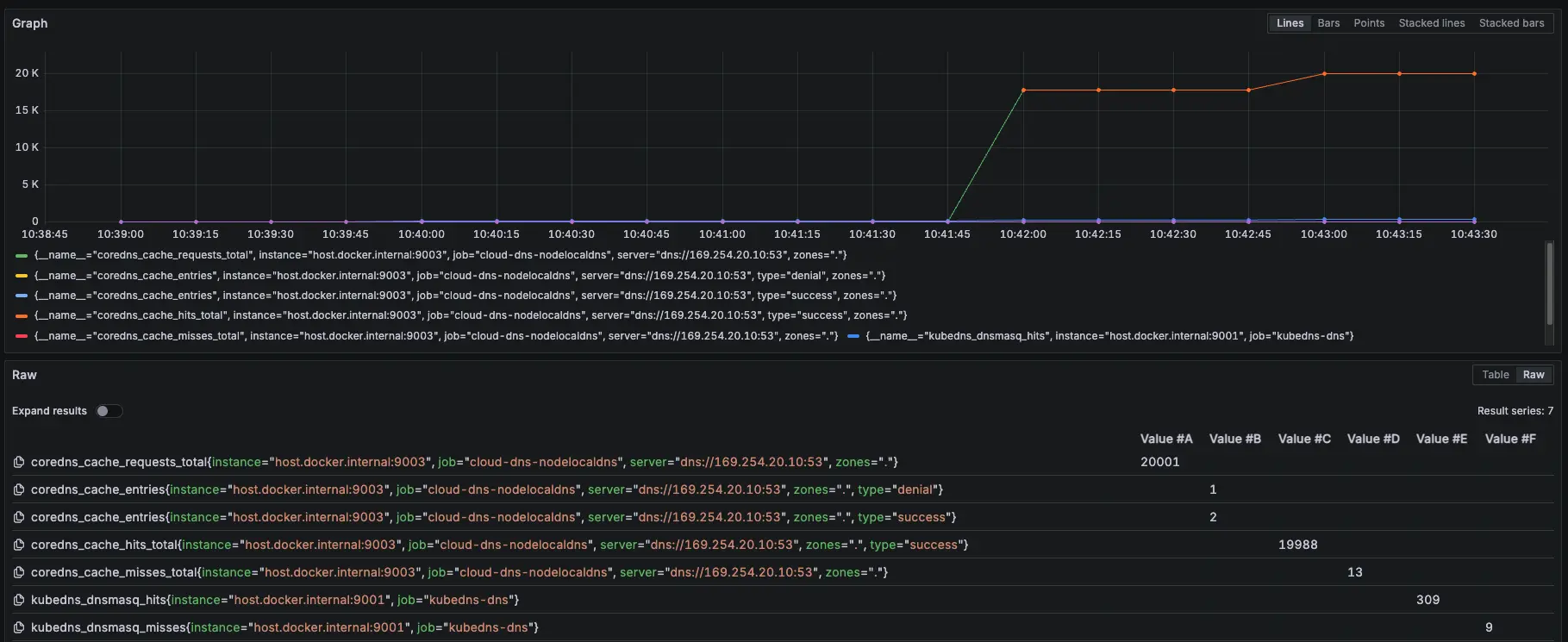Select the Lines graph style
This screenshot has width=1568, height=642.
pyautogui.click(x=1290, y=23)
